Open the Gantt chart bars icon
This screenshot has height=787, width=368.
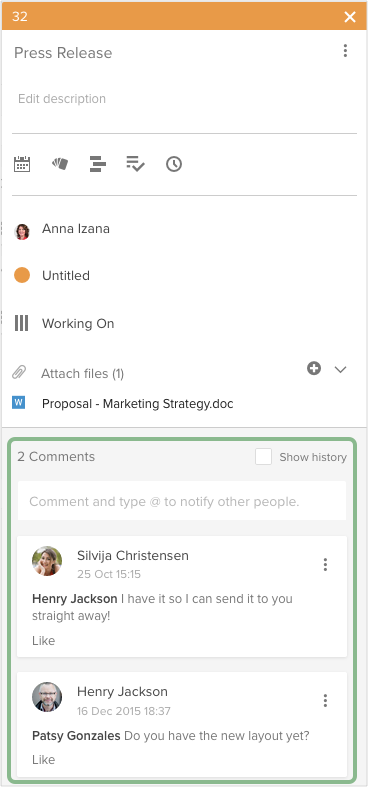pos(97,164)
